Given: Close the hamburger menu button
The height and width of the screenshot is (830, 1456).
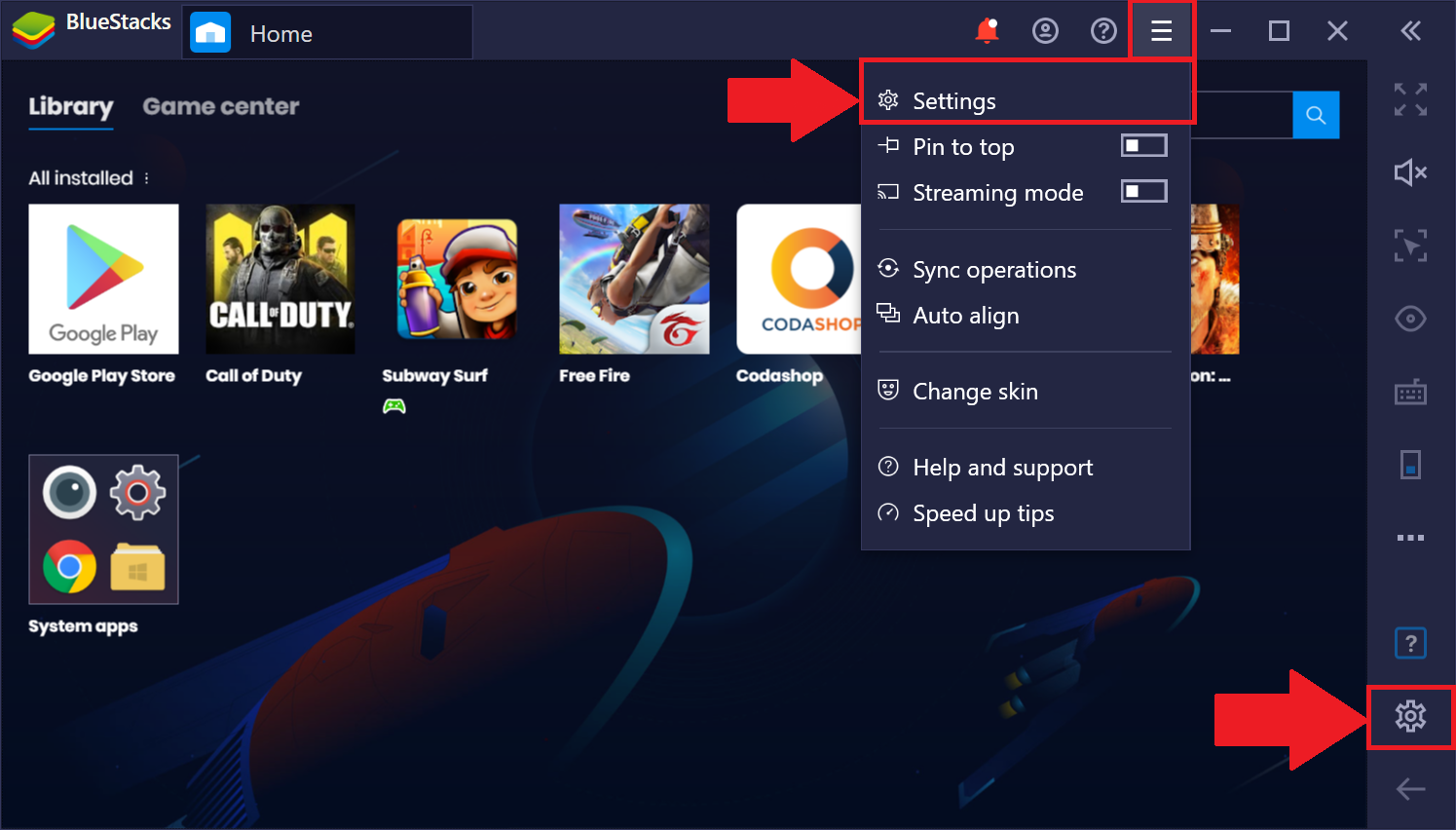Looking at the screenshot, I should (x=1161, y=31).
